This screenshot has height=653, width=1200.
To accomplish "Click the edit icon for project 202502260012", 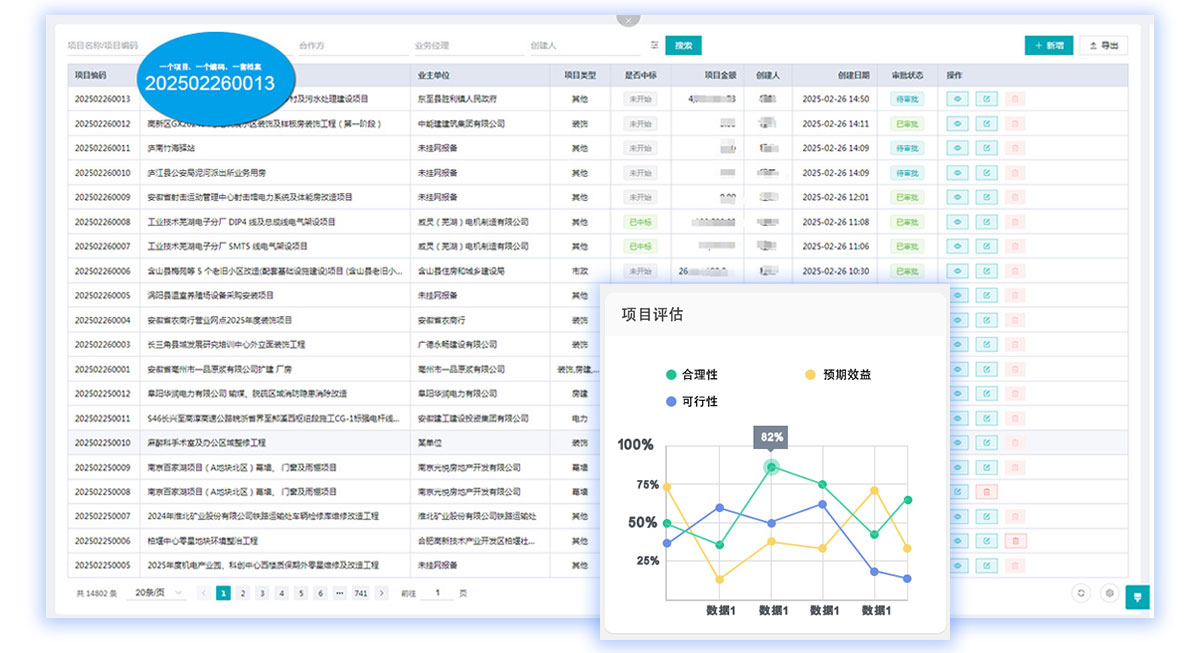I will click(x=987, y=124).
